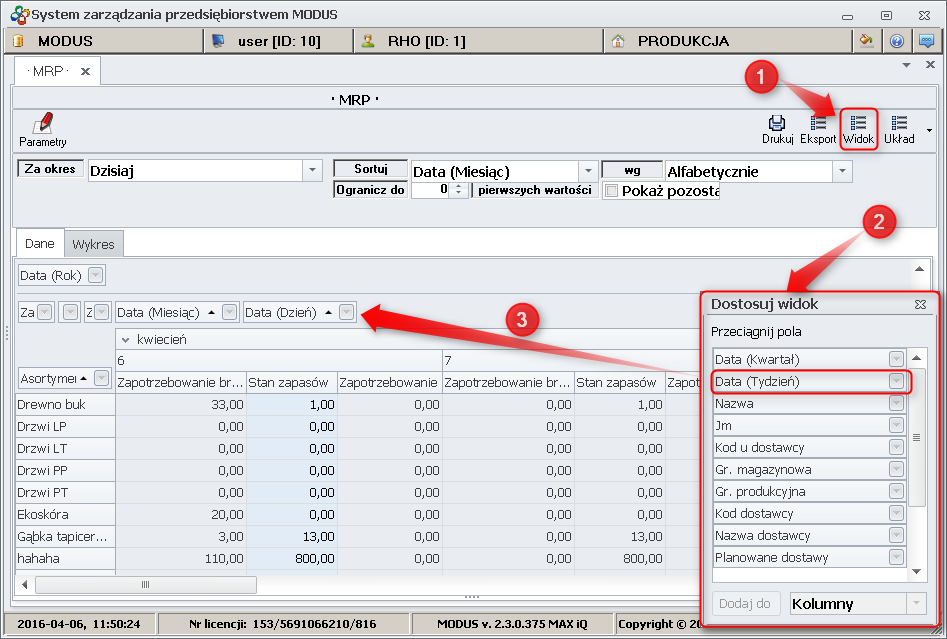Open the Eksport toolbar icon
Viewport: 947px width, 639px height.
[818, 123]
